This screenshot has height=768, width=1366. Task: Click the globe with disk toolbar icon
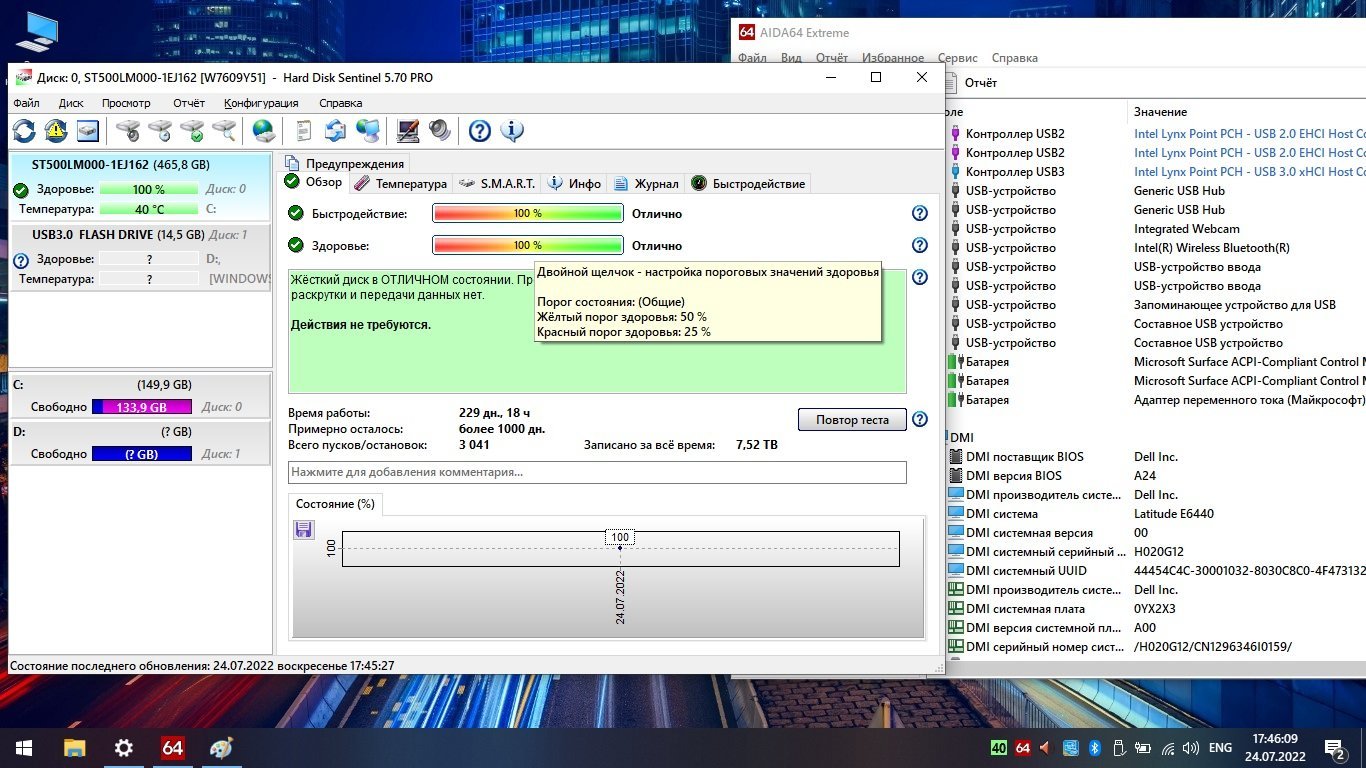pyautogui.click(x=264, y=131)
